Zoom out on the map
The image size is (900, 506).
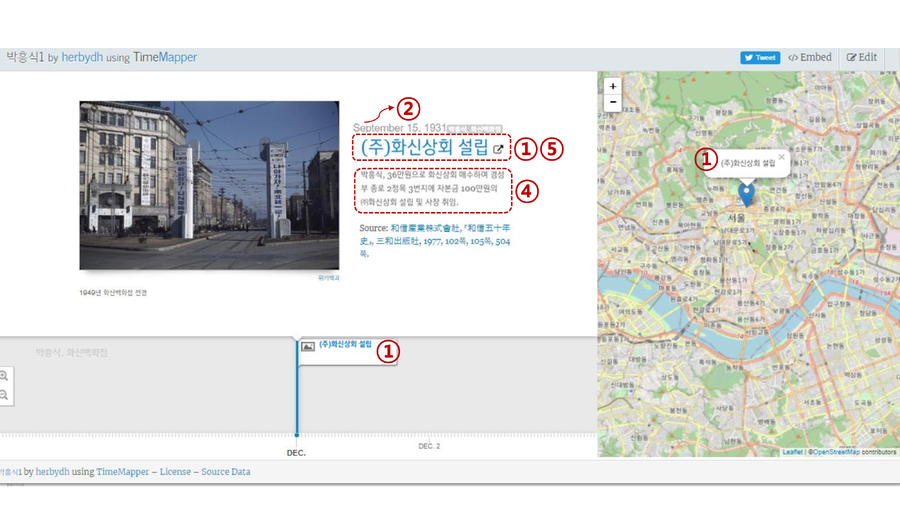(x=612, y=102)
